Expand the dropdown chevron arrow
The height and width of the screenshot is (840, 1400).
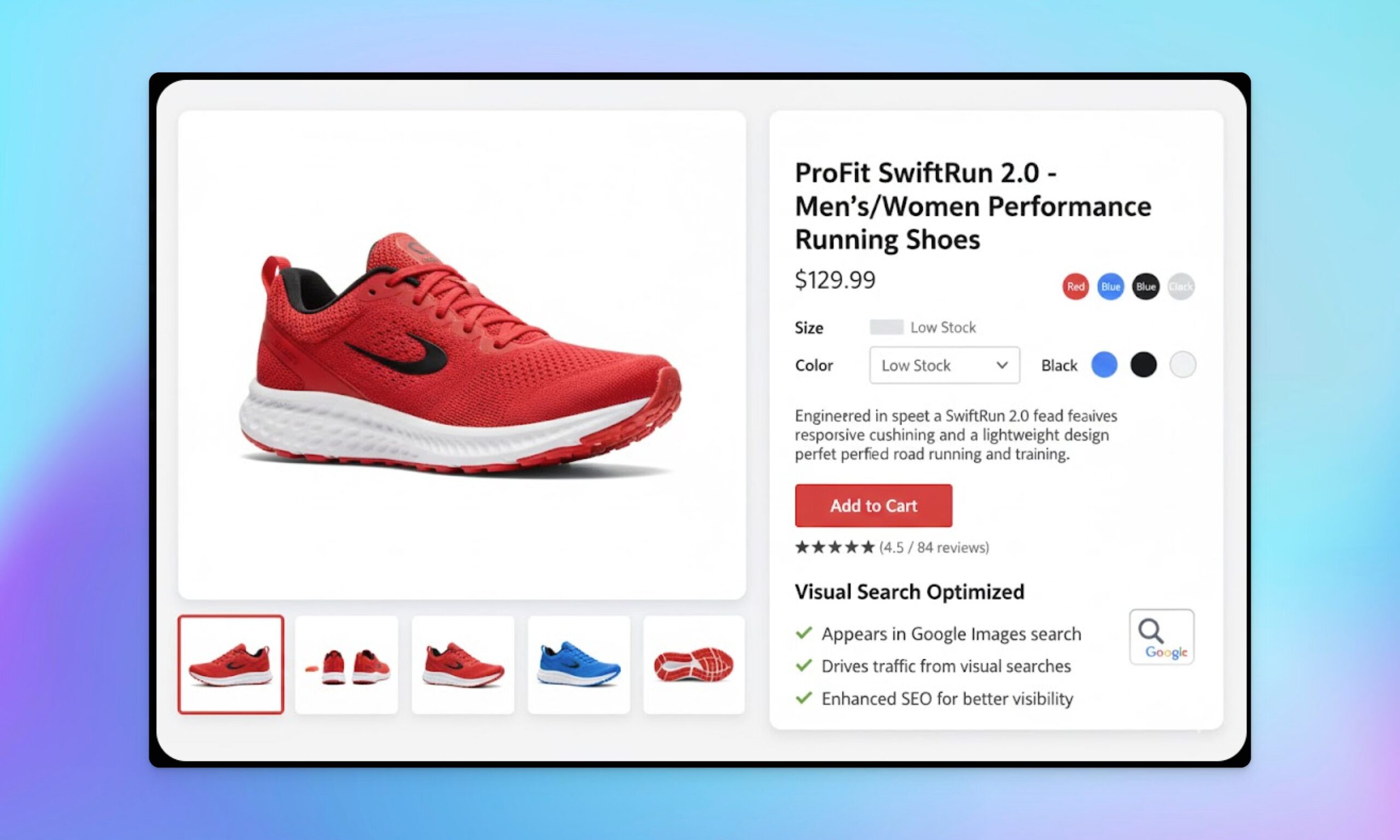(1002, 365)
